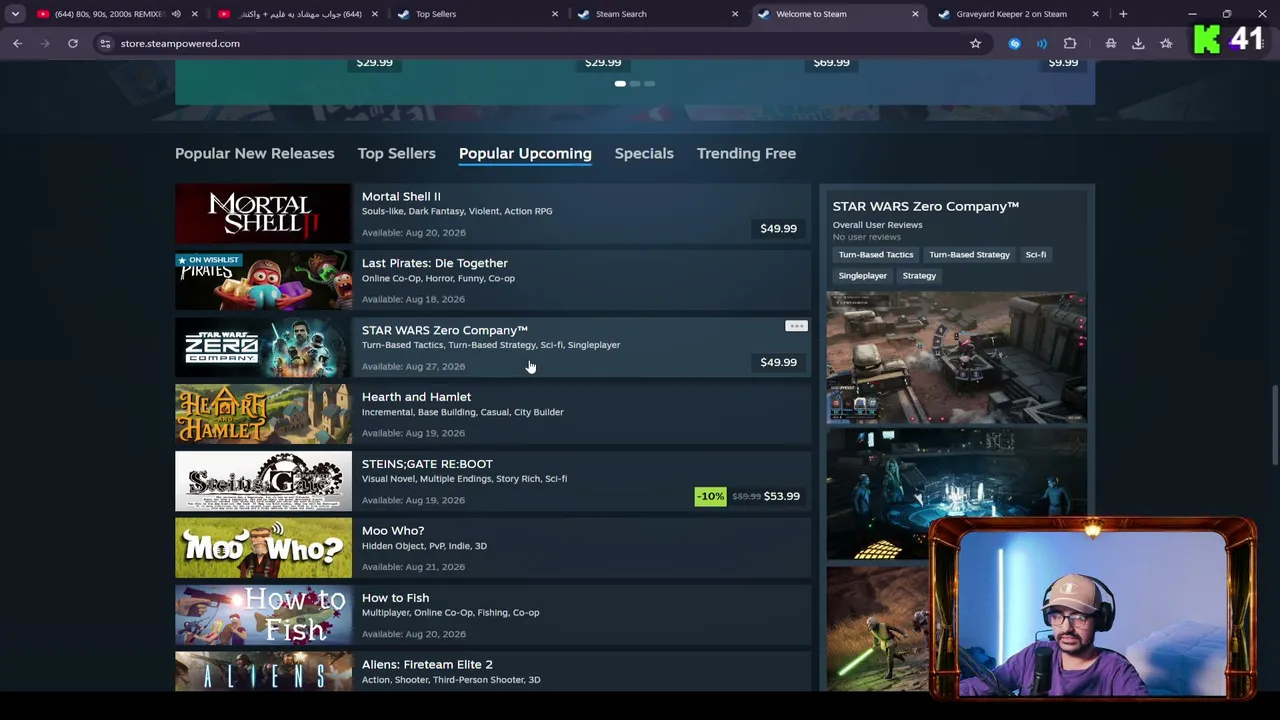The width and height of the screenshot is (1280, 720).
Task: Click the ON WISHLIST badge on Last Pirates
Action: (x=208, y=260)
